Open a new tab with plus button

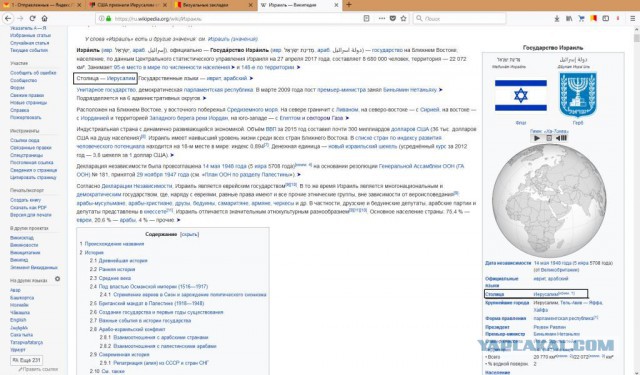pos(349,5)
